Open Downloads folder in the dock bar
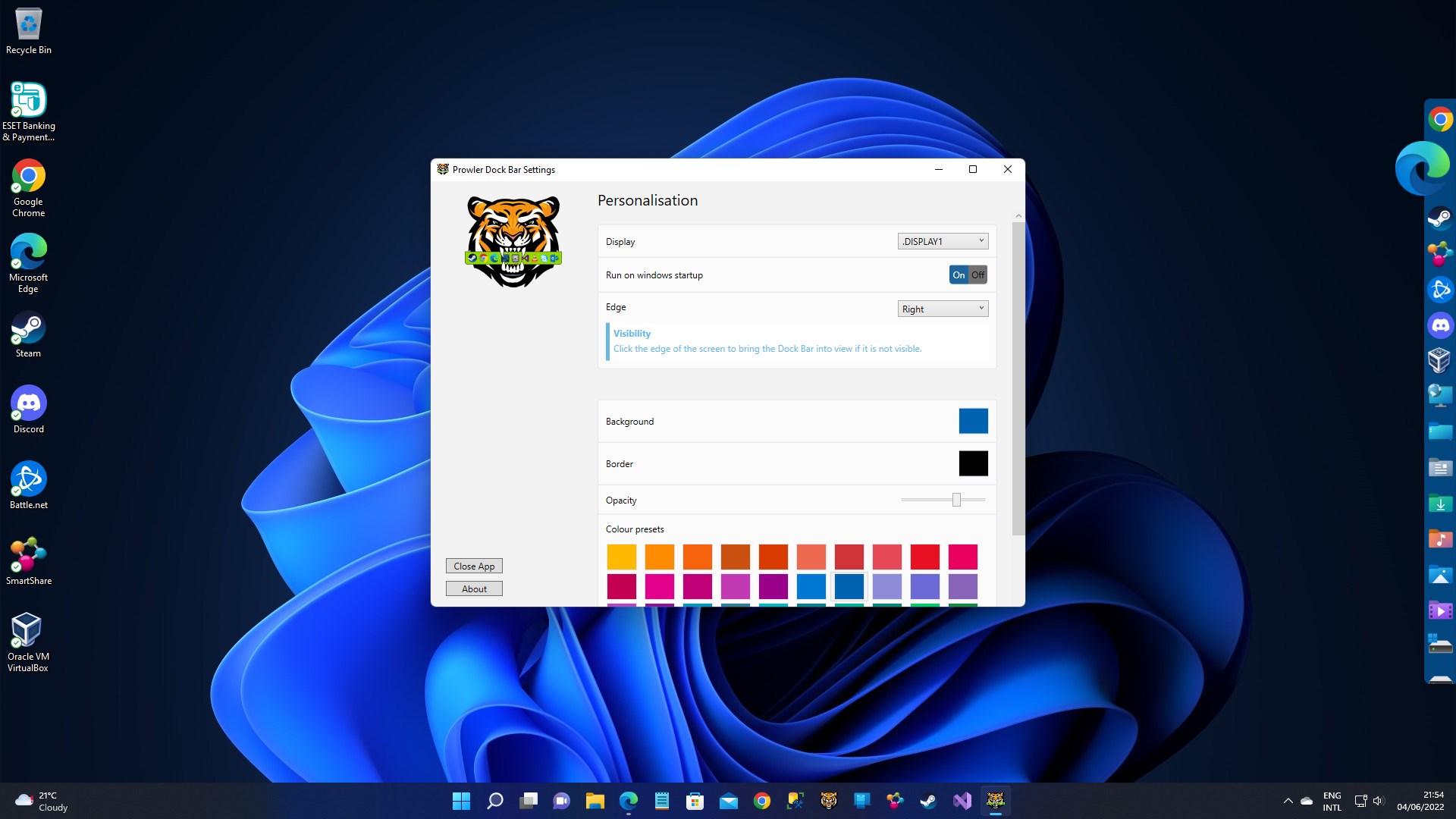This screenshot has width=1456, height=819. (x=1440, y=504)
